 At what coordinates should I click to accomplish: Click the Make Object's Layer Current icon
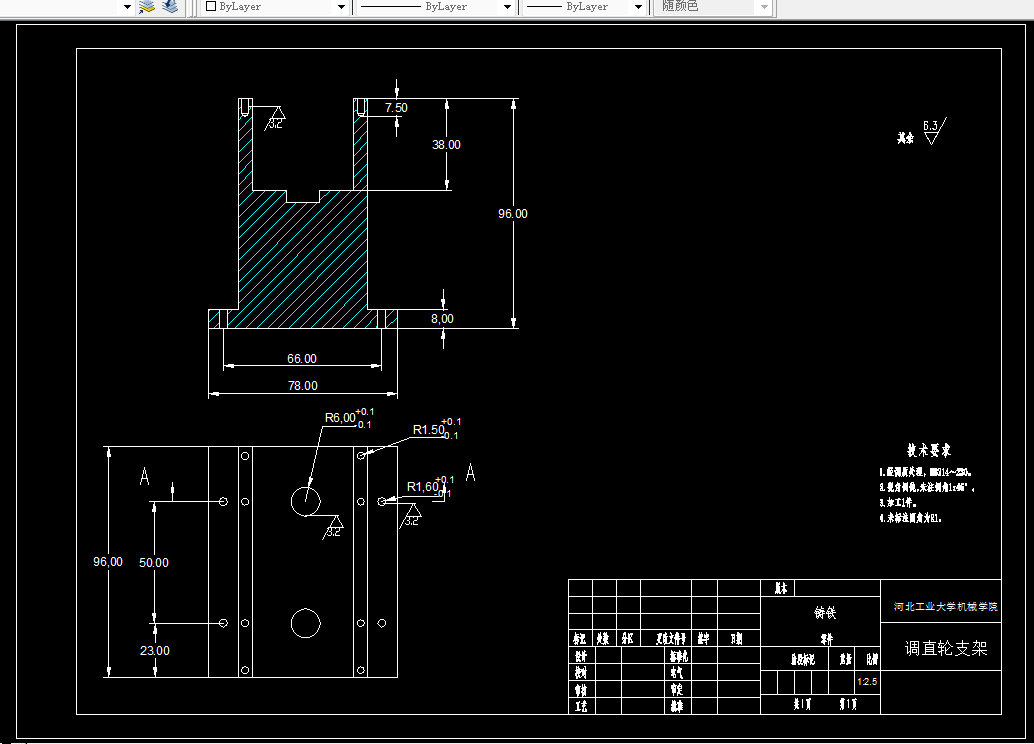click(x=146, y=7)
